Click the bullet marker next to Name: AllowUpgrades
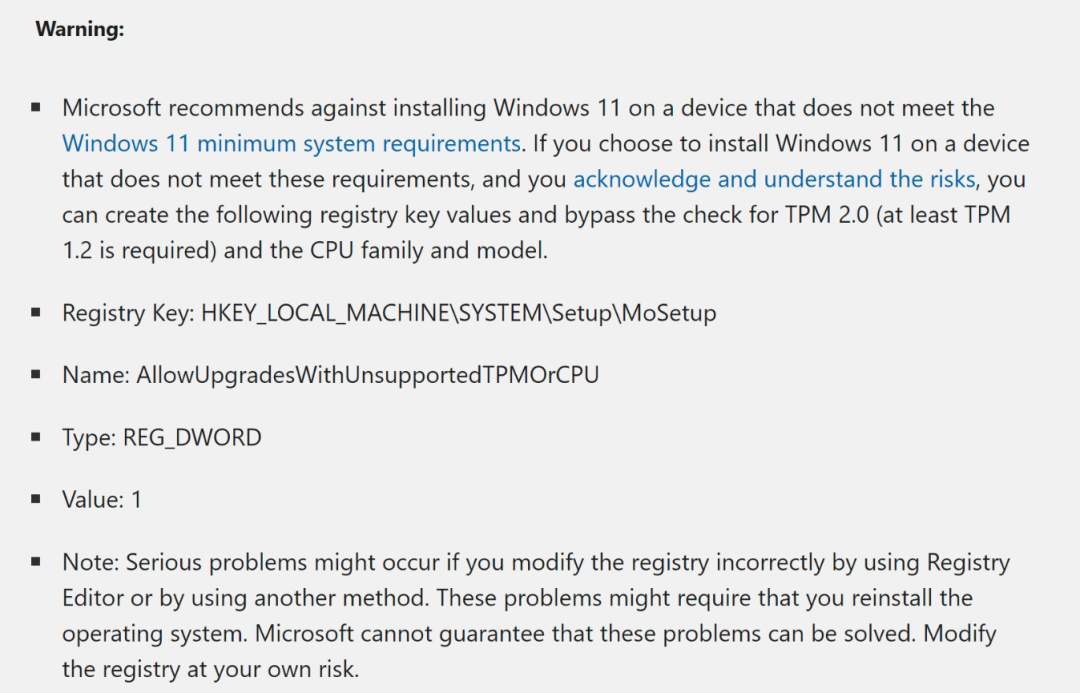 pyautogui.click(x=36, y=374)
